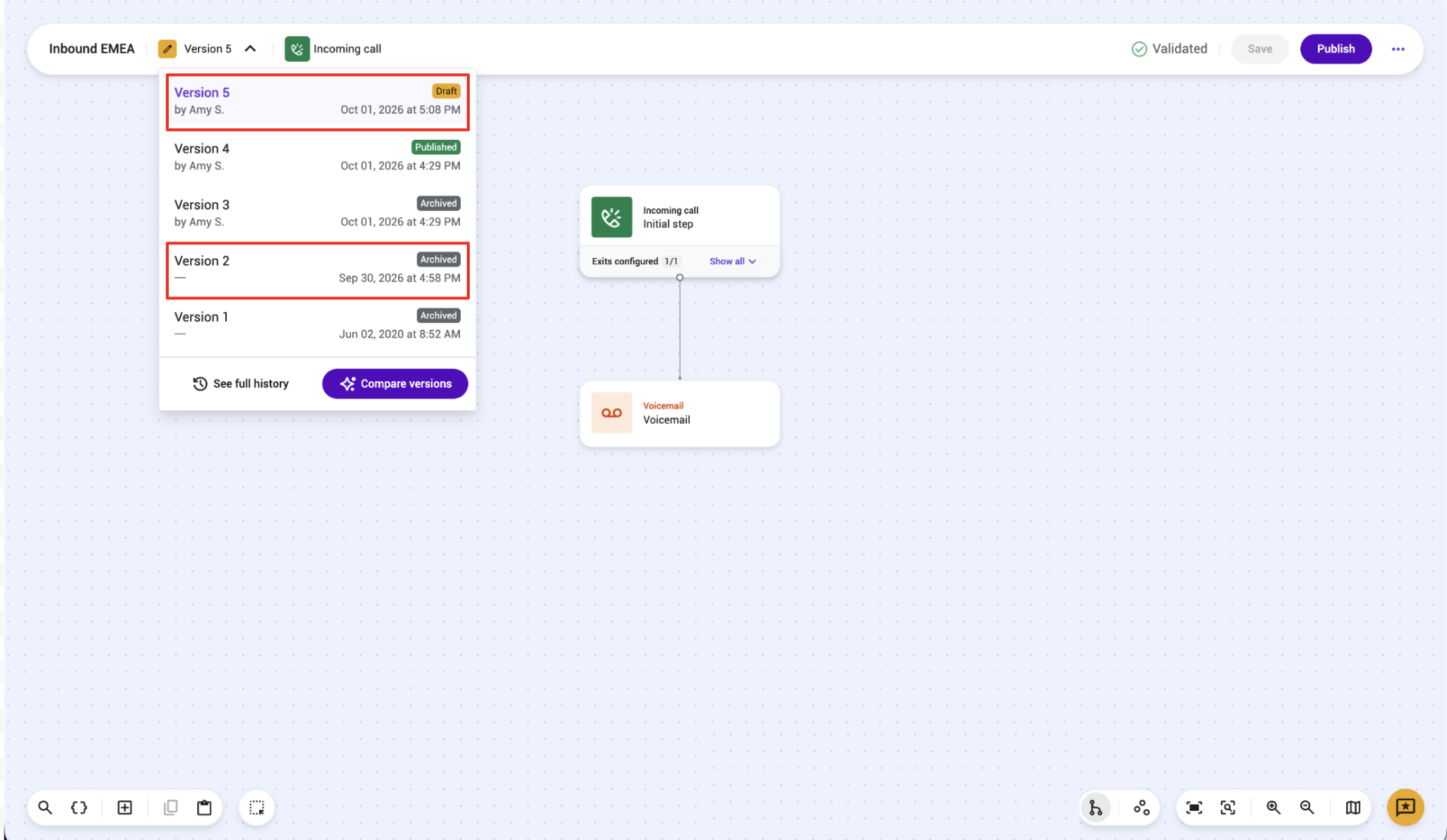Zoom in on the canvas
The height and width of the screenshot is (840, 1447).
(x=1274, y=807)
